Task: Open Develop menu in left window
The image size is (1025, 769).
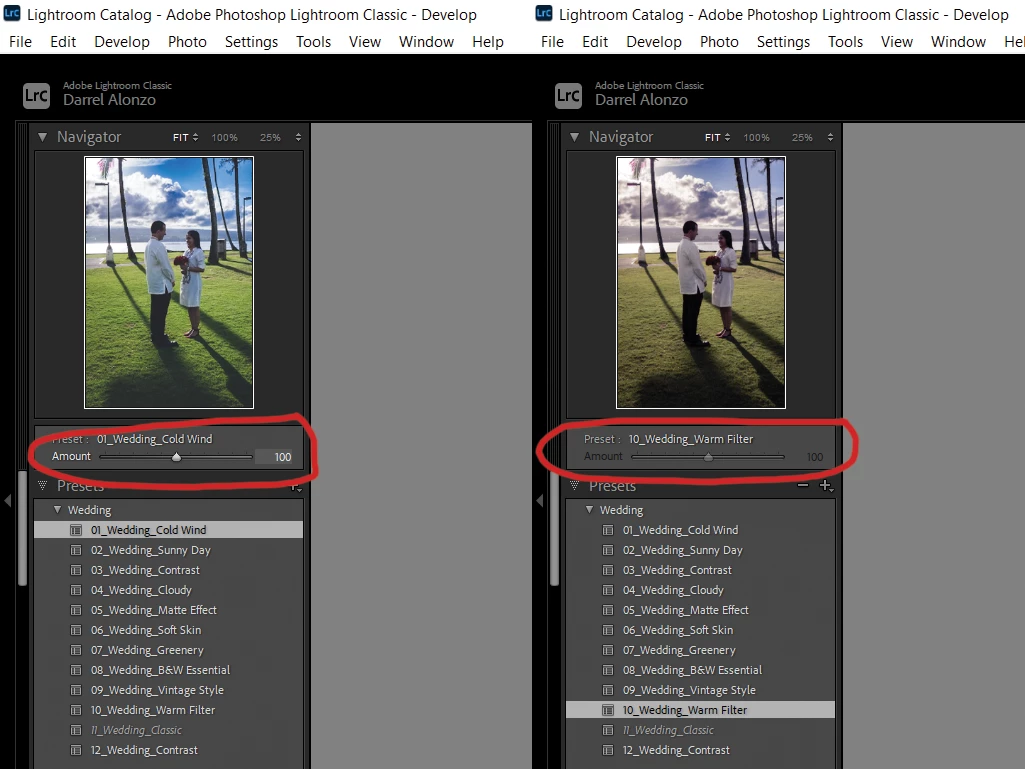Action: pos(122,42)
